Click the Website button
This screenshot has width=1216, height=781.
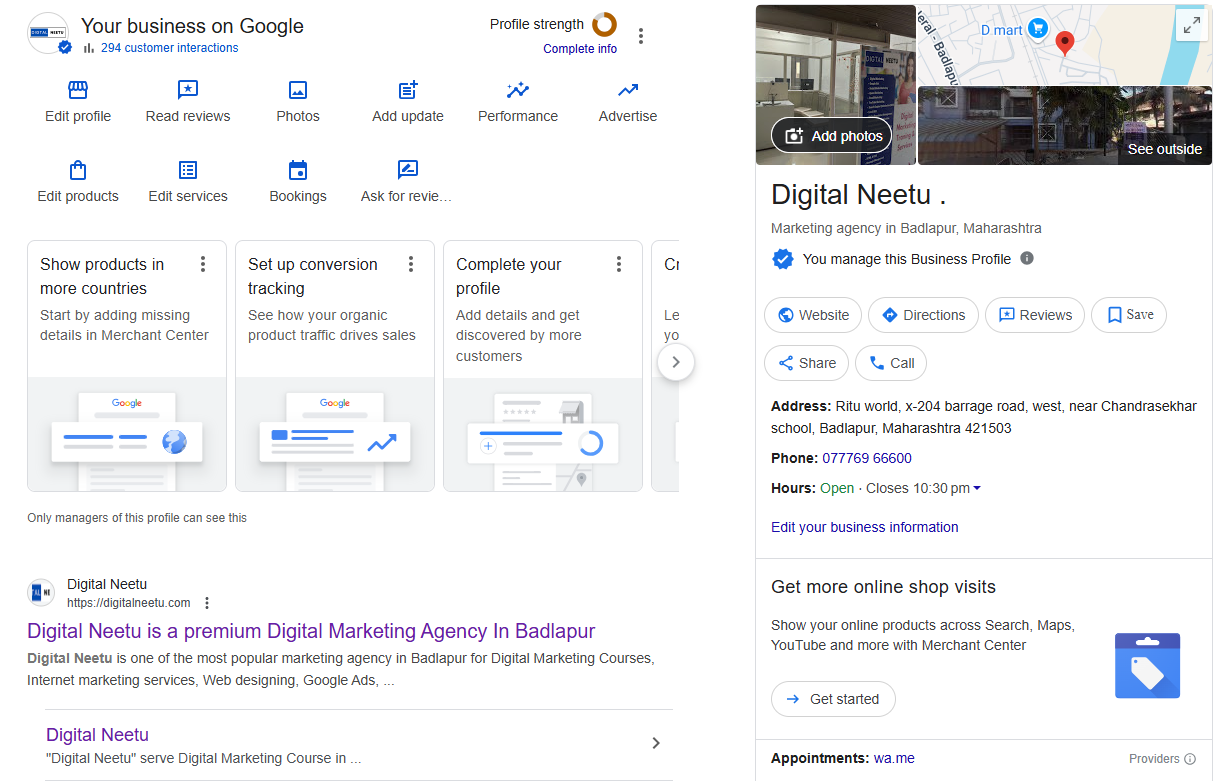[x=813, y=315]
